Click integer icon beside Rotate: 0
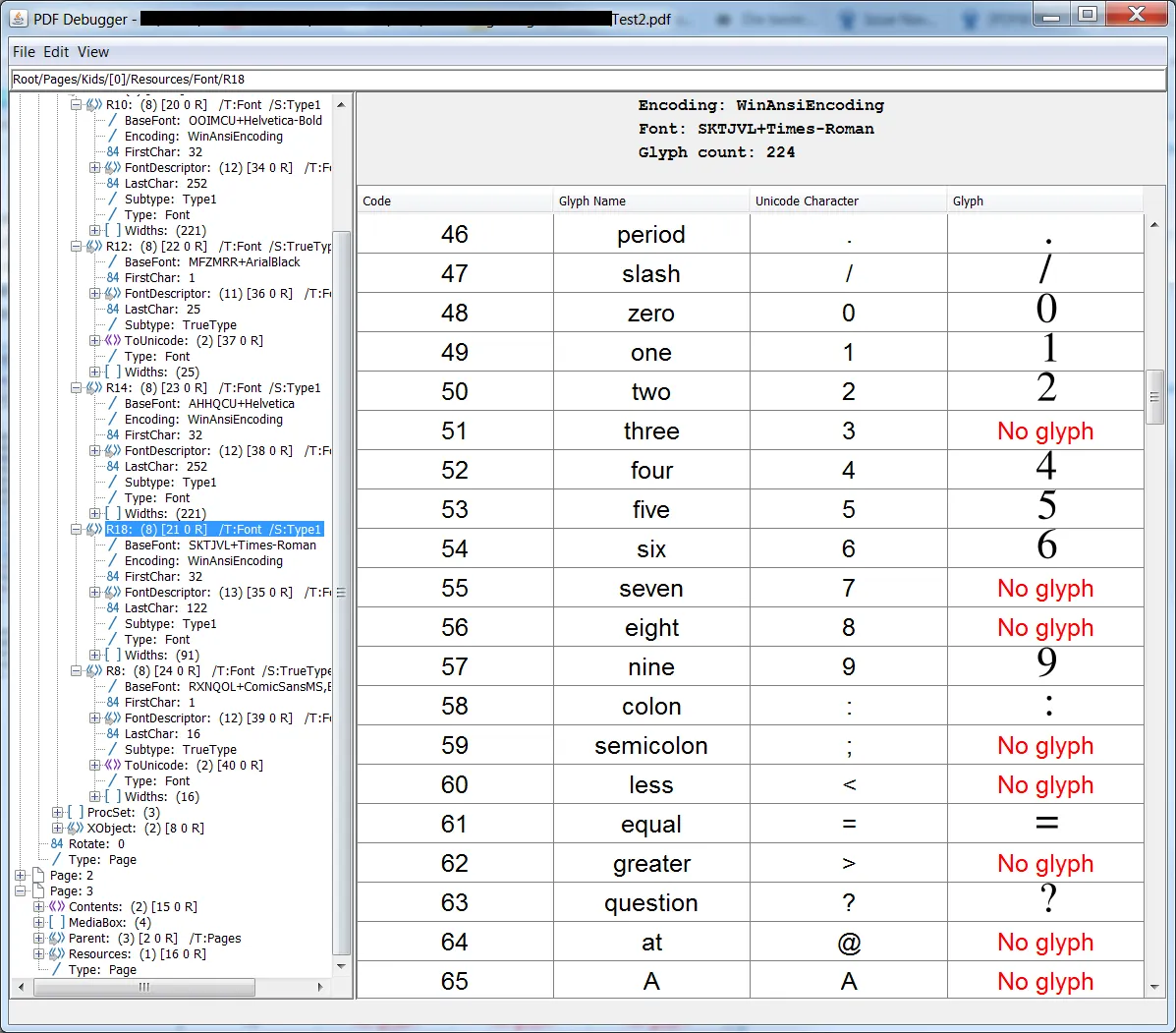Viewport: 1176px width, 1033px height. tap(57, 844)
